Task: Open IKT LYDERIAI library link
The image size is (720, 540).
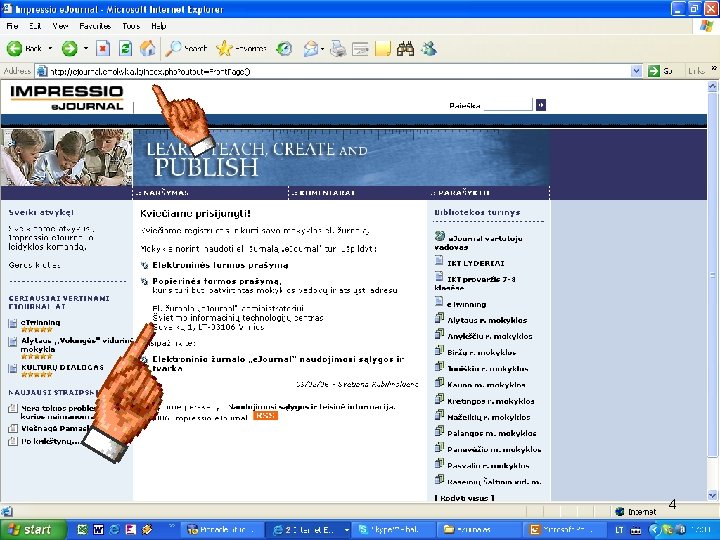Action: click(x=476, y=264)
